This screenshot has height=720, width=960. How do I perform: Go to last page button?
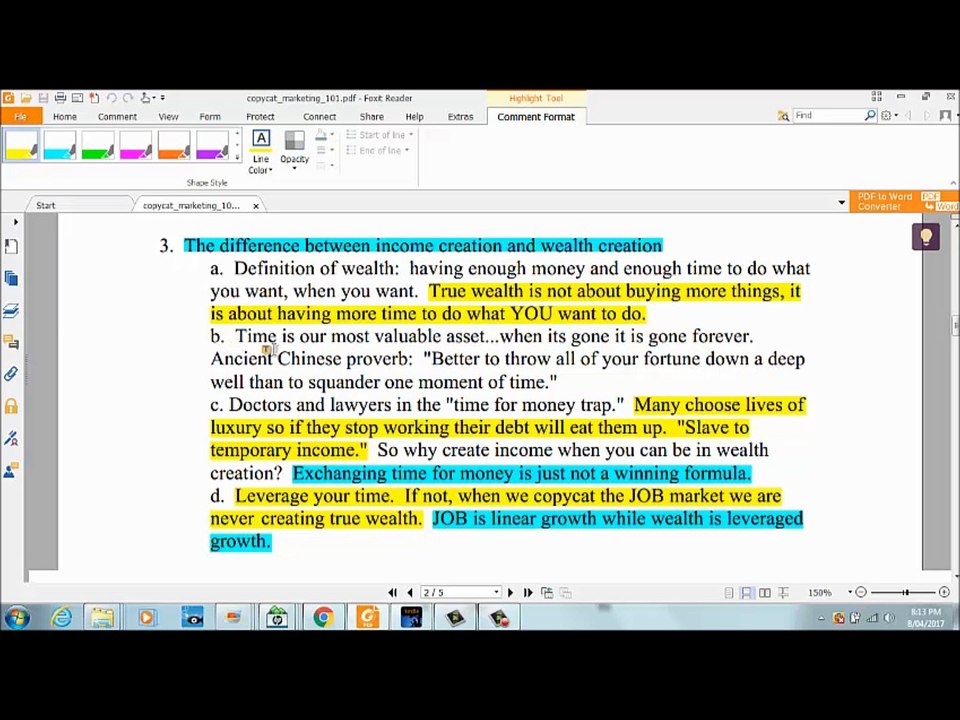(528, 592)
